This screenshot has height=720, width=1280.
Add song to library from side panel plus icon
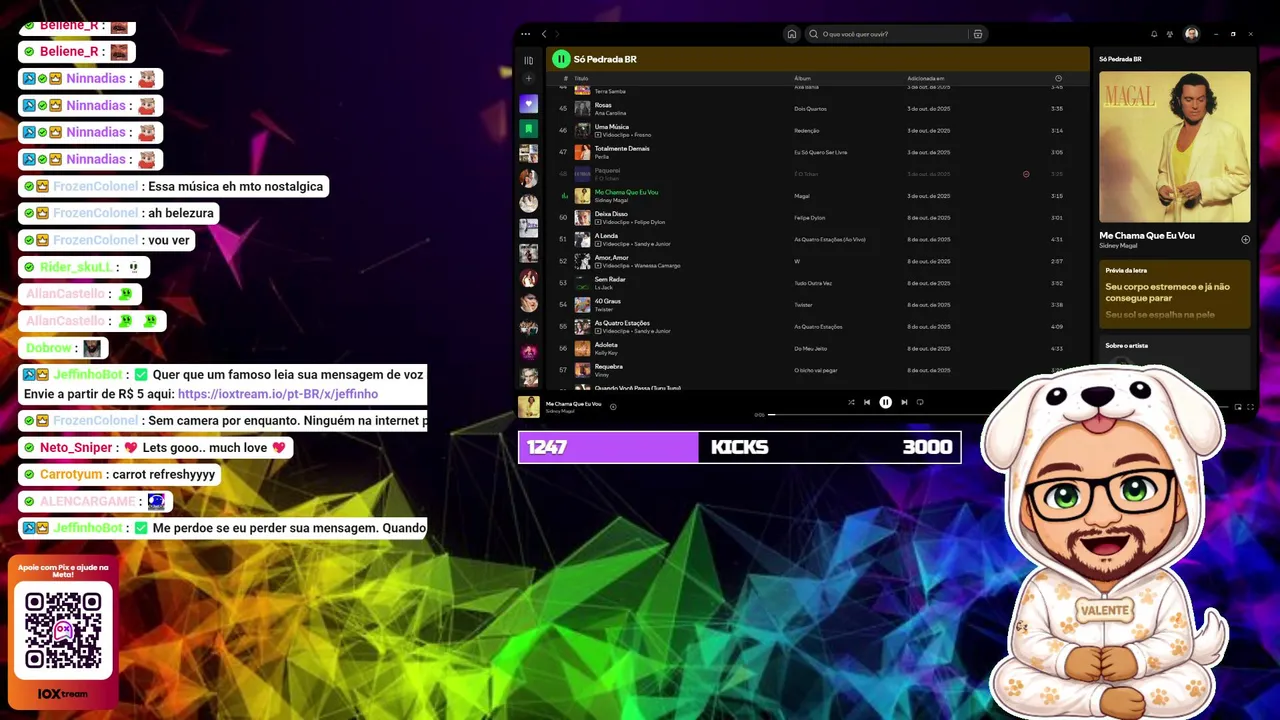tap(1245, 239)
